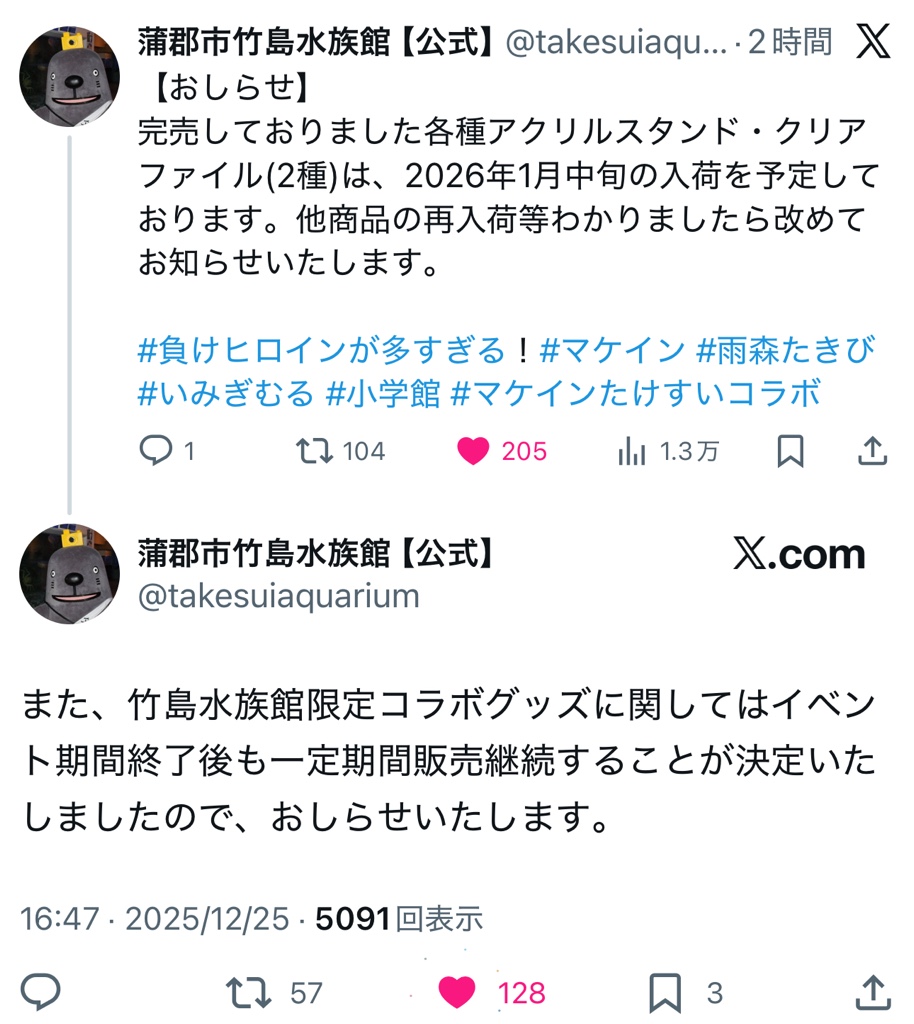
Task: Bookmark the post with 3 bookmarks
Action: point(665,992)
